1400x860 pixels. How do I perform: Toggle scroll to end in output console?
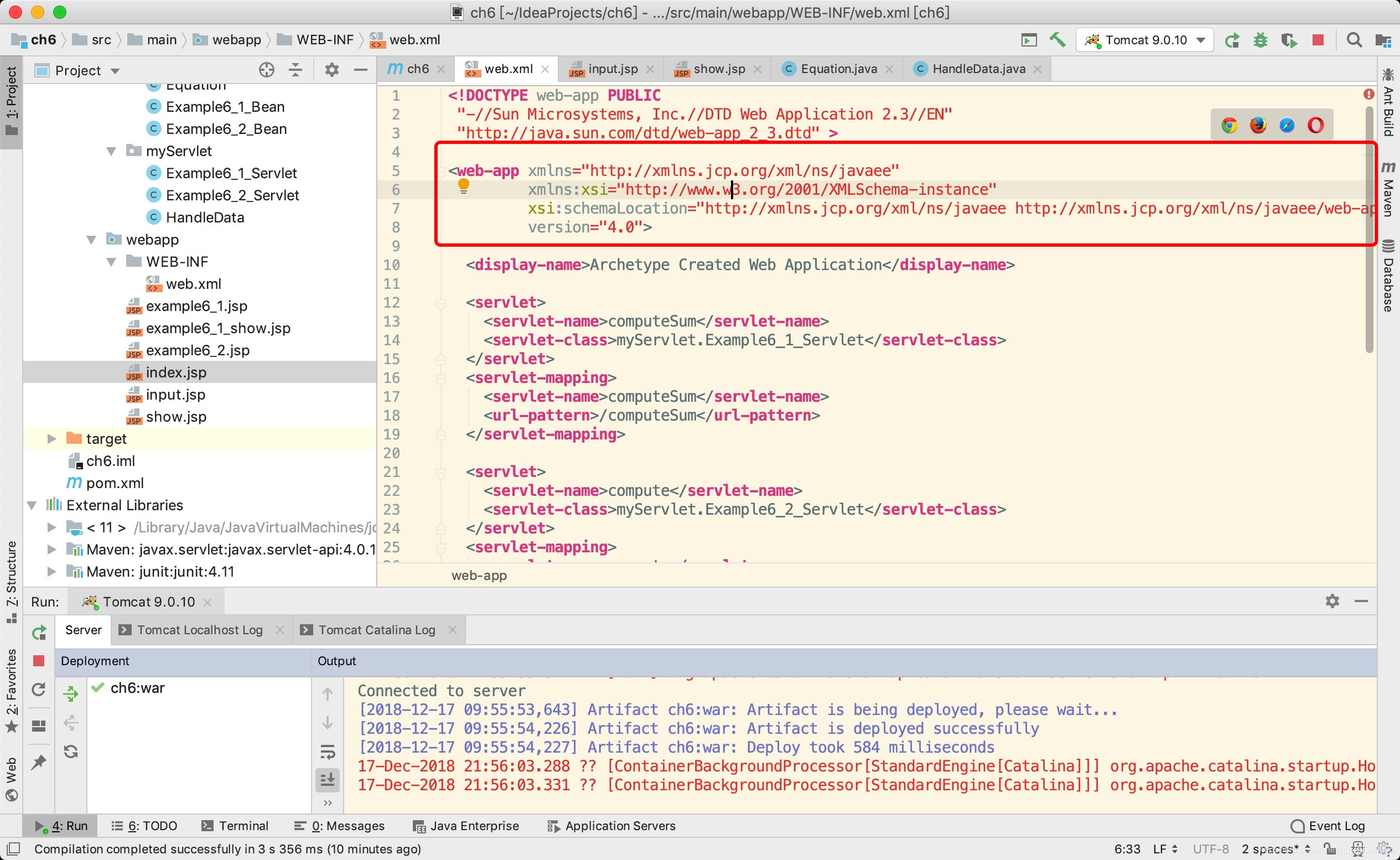[x=328, y=780]
